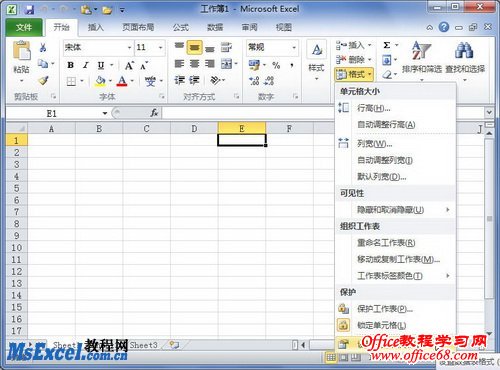Increase indent icon
This screenshot has width=500, height=370.
coord(194,80)
